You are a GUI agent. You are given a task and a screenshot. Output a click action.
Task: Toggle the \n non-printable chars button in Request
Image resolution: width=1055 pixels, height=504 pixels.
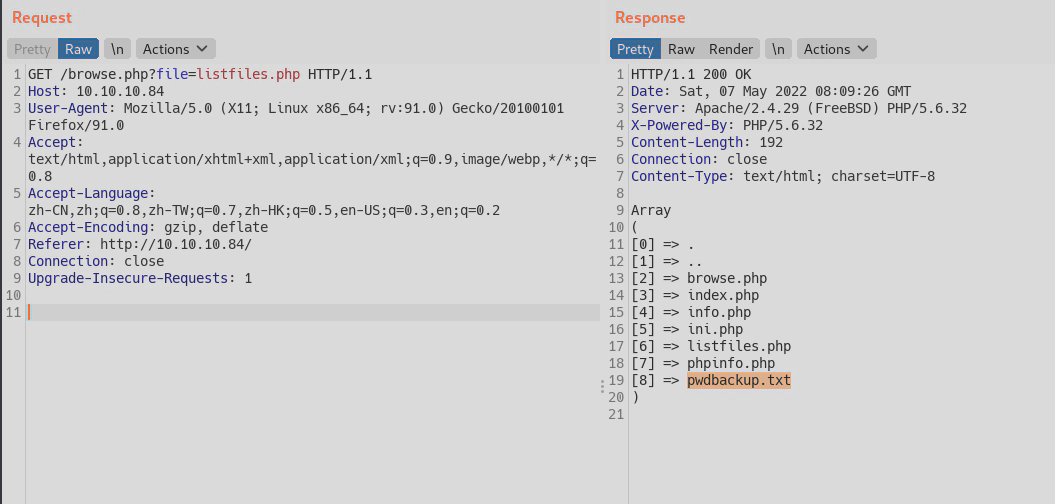(117, 49)
